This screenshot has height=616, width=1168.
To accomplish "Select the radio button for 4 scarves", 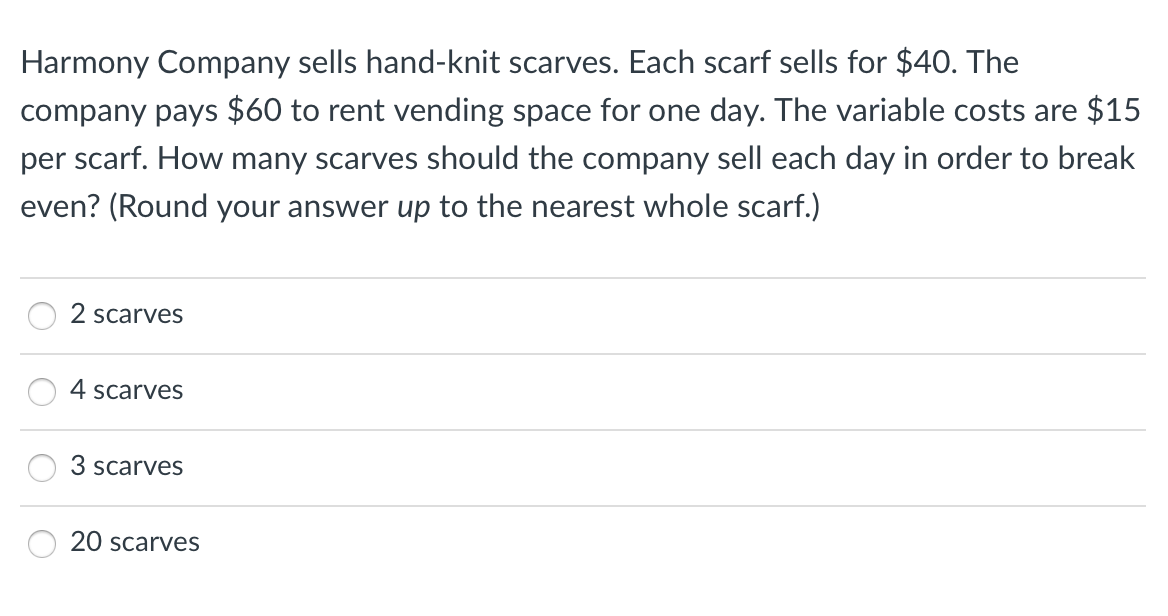I will coord(41,392).
